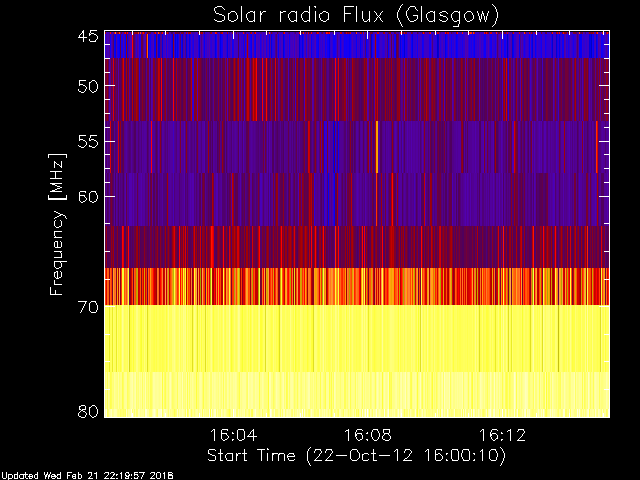Click the bright yellow spike in the 55 MHz band

click(x=377, y=147)
